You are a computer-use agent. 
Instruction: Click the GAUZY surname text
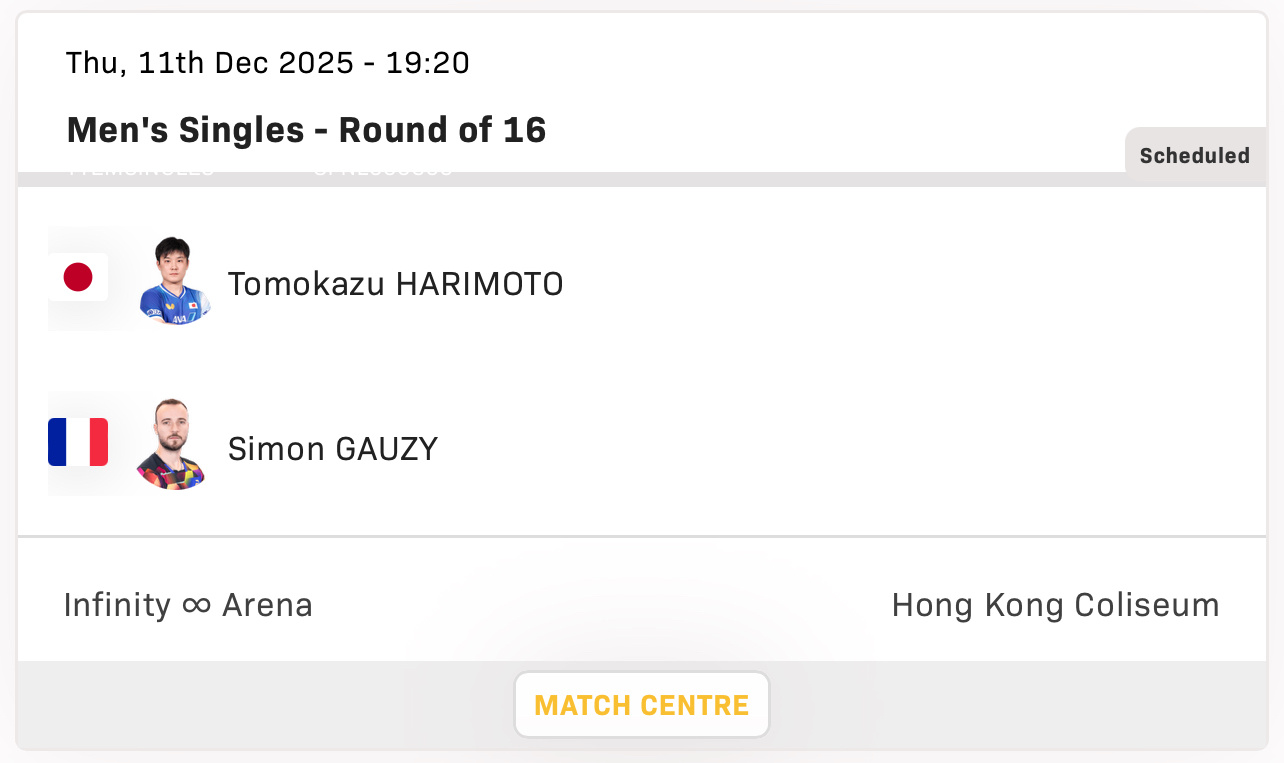click(x=386, y=449)
